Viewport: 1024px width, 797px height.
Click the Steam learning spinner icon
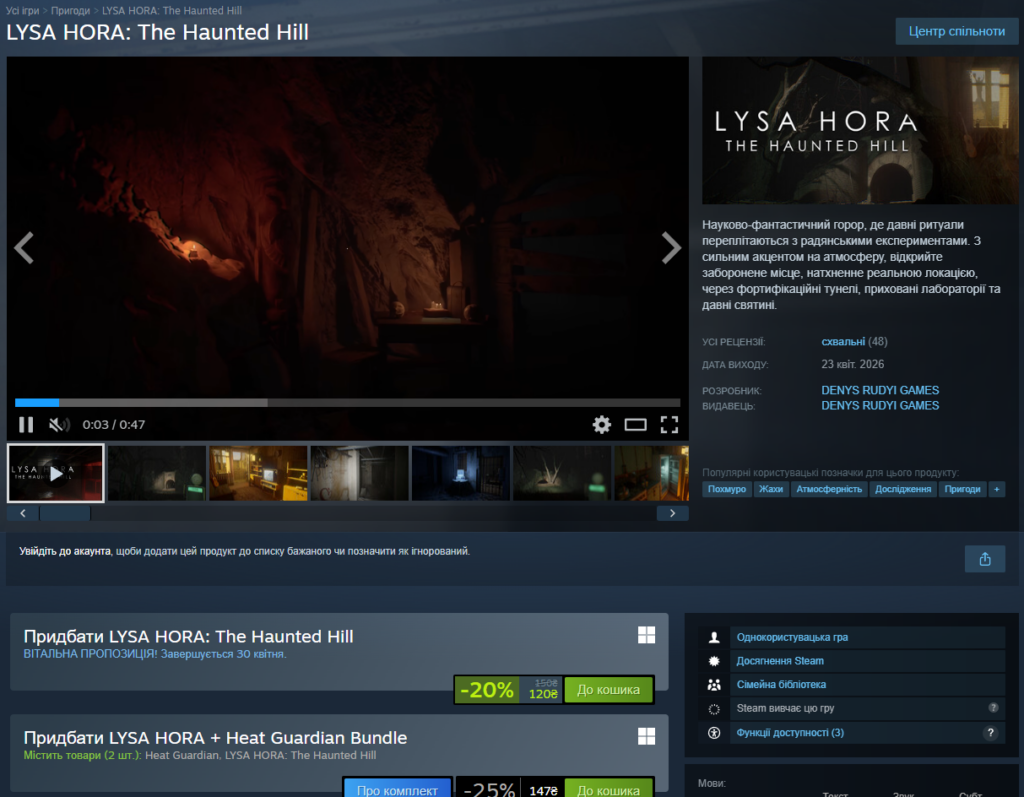coord(714,709)
